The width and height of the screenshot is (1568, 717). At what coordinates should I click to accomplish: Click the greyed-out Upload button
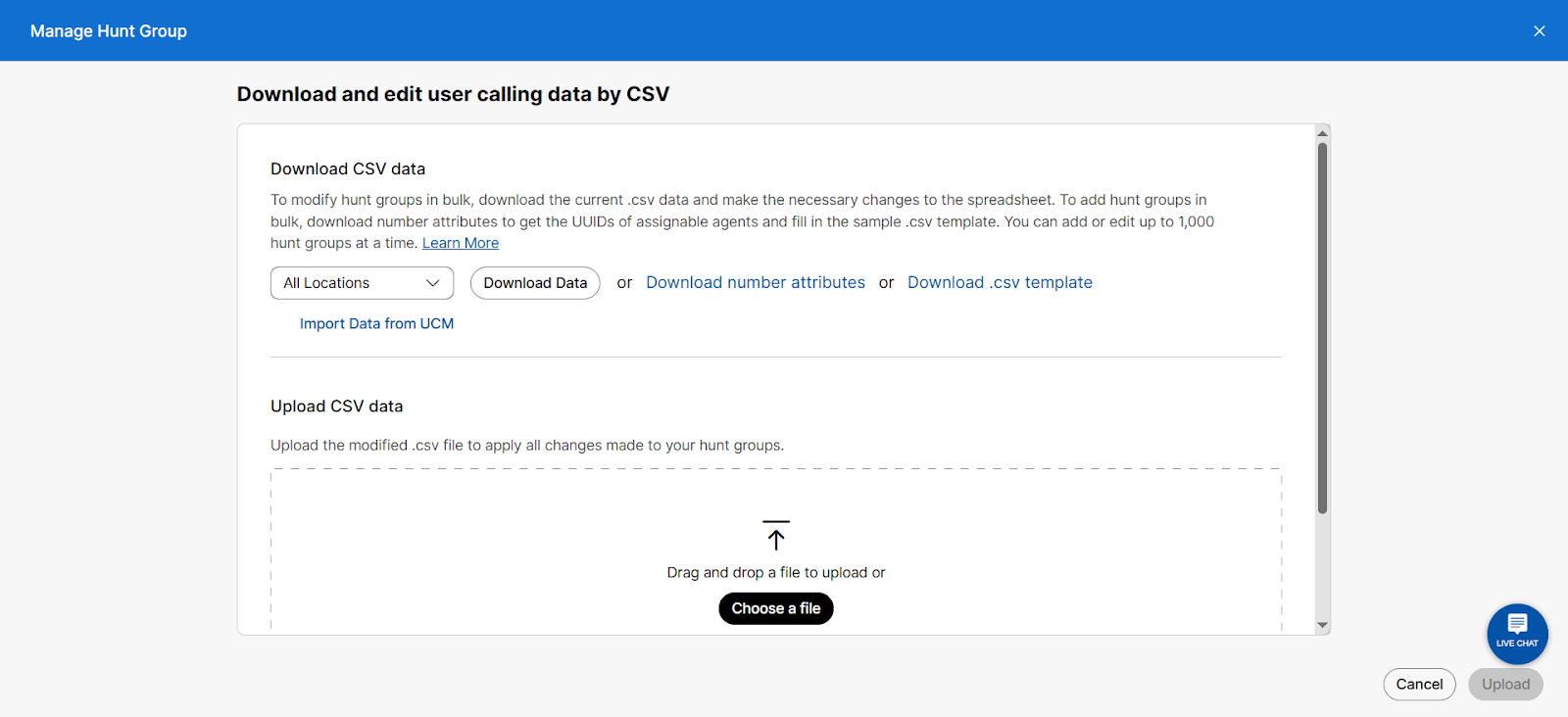(1505, 685)
